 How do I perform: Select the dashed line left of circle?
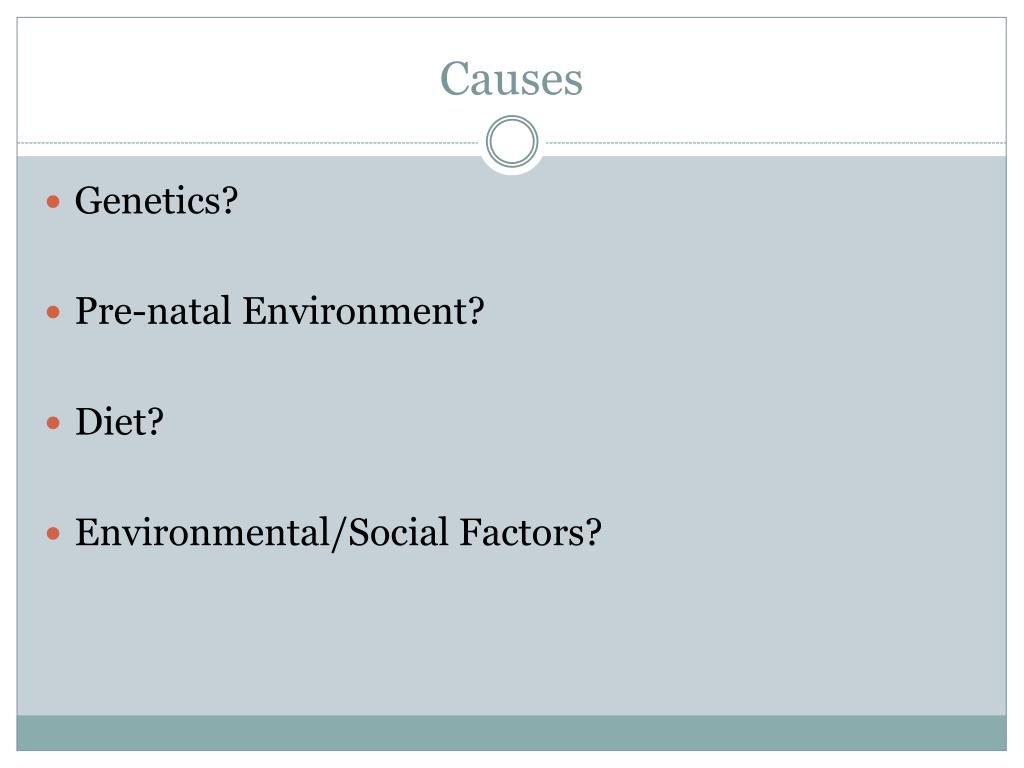(x=248, y=142)
